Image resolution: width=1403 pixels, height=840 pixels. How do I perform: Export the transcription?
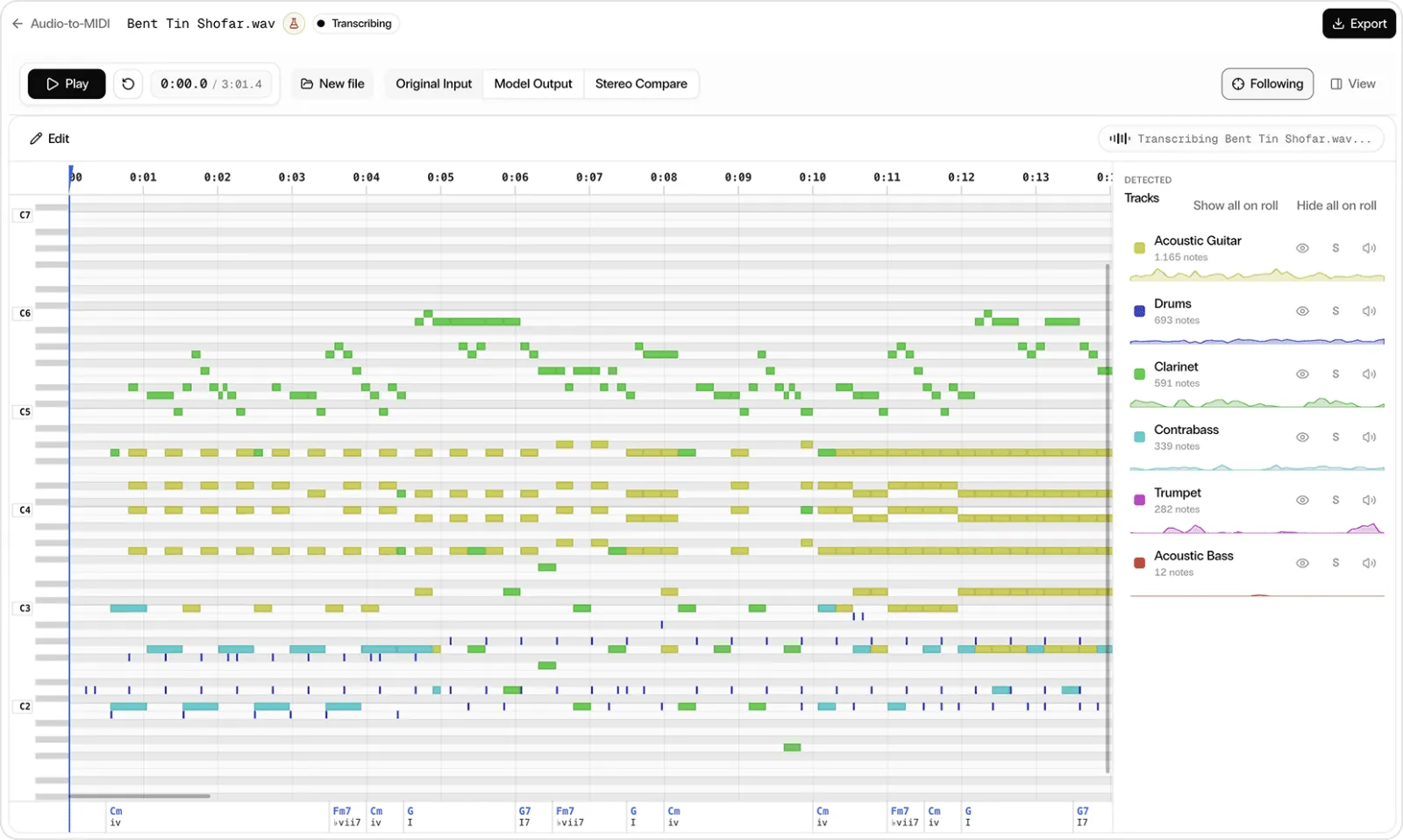[x=1359, y=24]
